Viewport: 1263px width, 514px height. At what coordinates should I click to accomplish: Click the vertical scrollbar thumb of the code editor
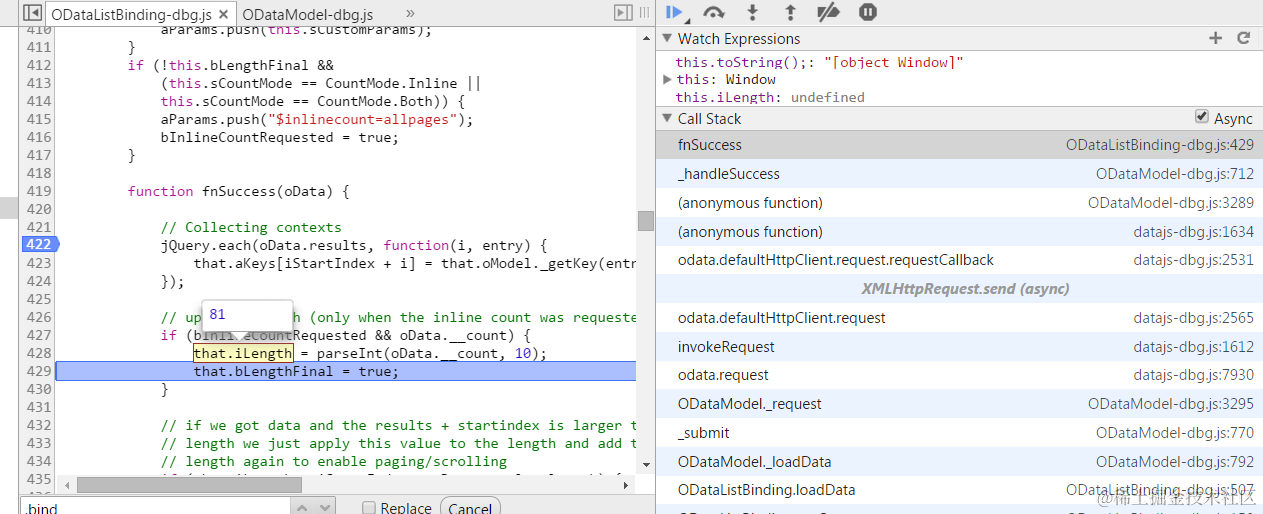point(646,221)
